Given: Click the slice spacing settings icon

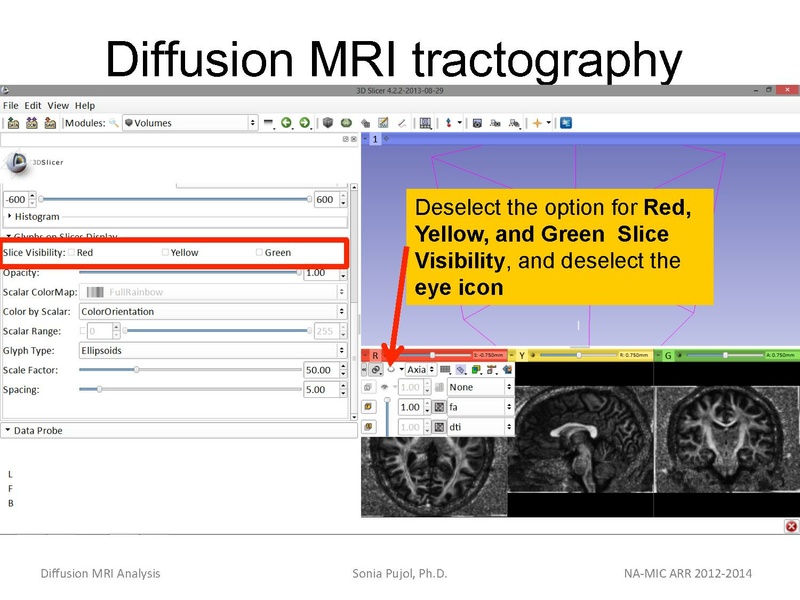Looking at the screenshot, I should point(491,369).
